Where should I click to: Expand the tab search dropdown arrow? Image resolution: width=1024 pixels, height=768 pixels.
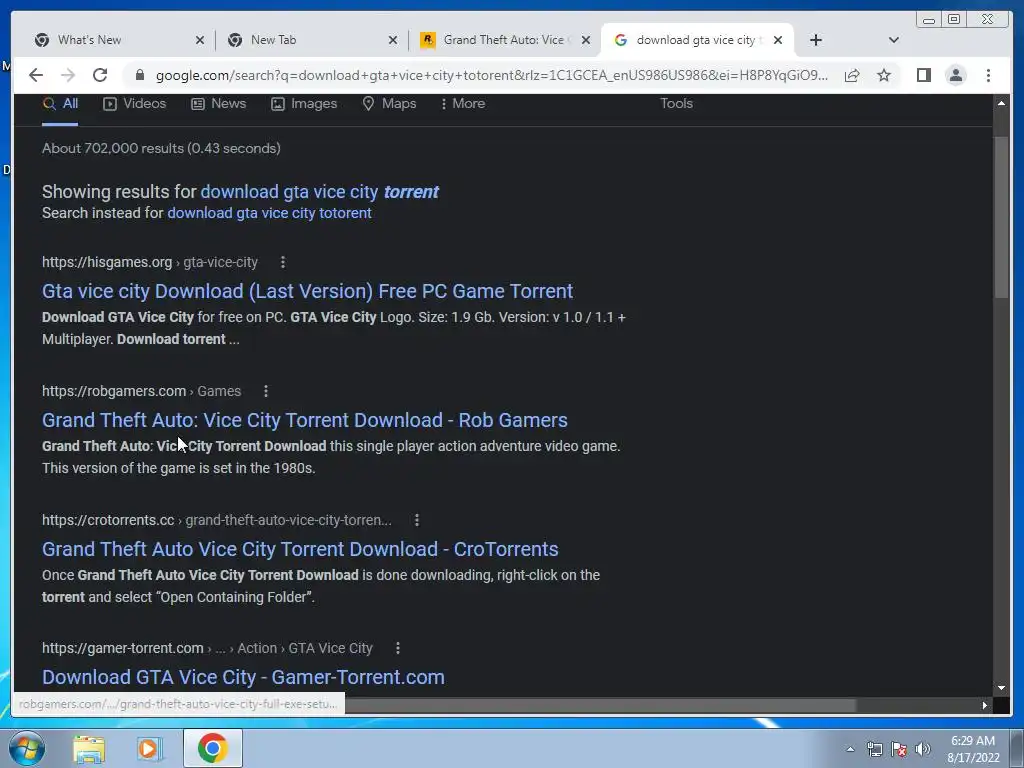894,40
